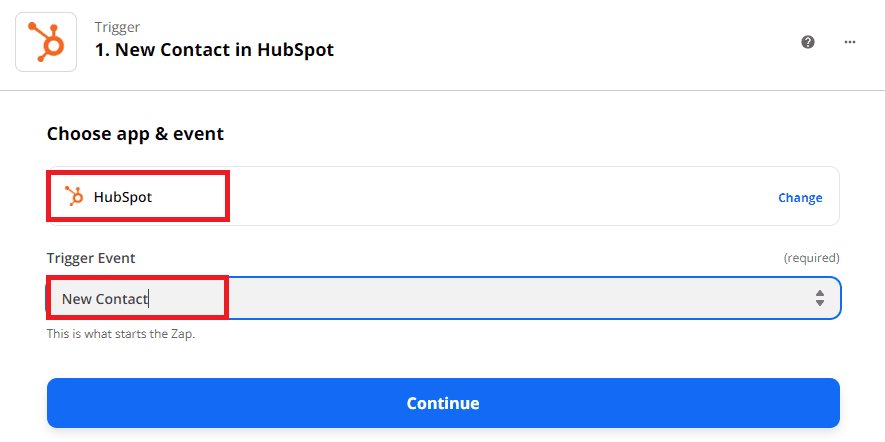The image size is (885, 442).
Task: Click the number 1 in step title
Action: [x=100, y=49]
